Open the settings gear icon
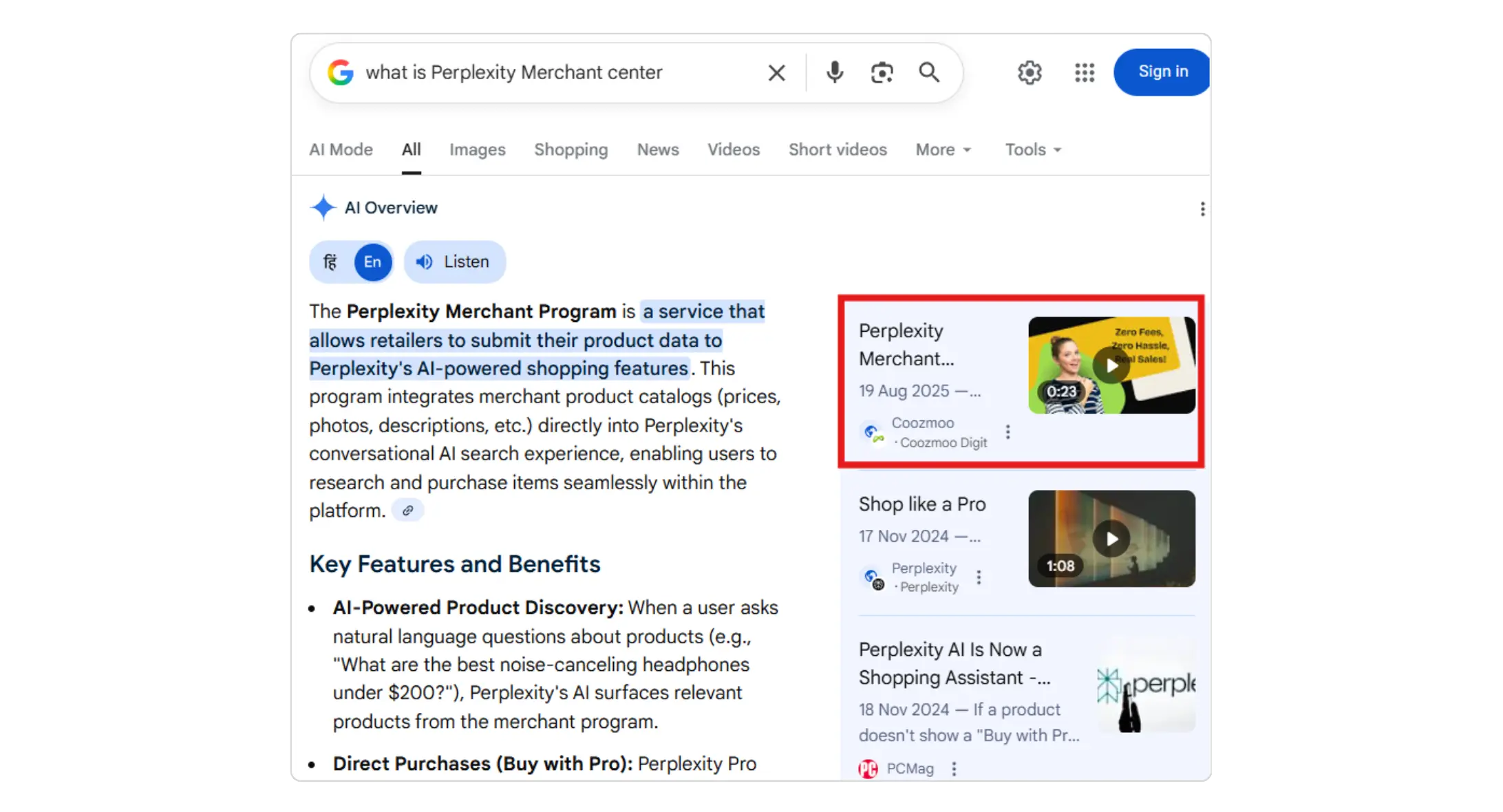The image size is (1503, 812). tap(1030, 72)
